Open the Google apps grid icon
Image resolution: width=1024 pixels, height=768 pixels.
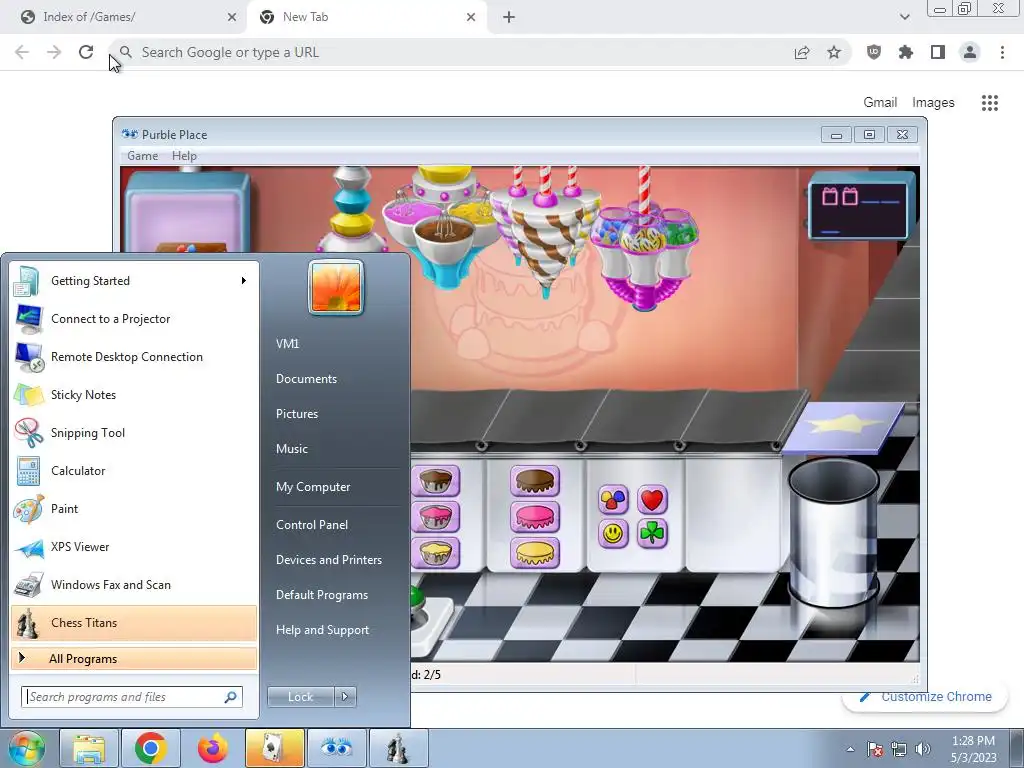pyautogui.click(x=990, y=103)
